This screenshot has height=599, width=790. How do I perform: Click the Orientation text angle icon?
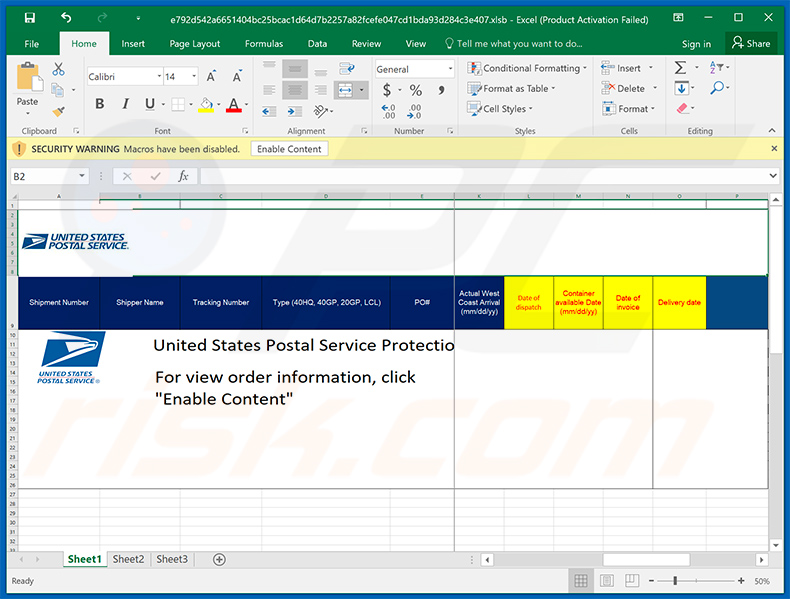pos(320,111)
